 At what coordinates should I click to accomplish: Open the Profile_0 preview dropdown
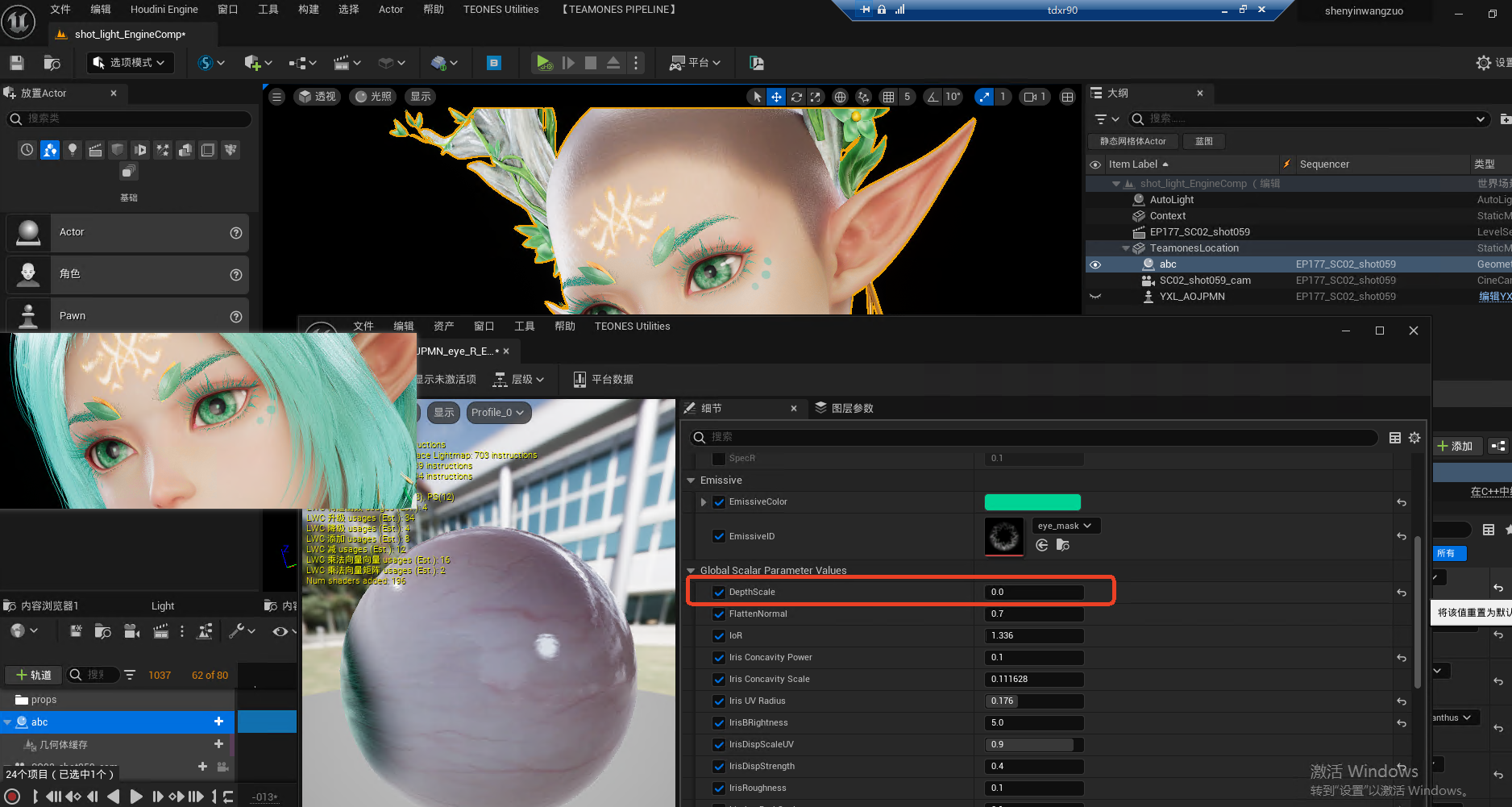[x=497, y=413]
